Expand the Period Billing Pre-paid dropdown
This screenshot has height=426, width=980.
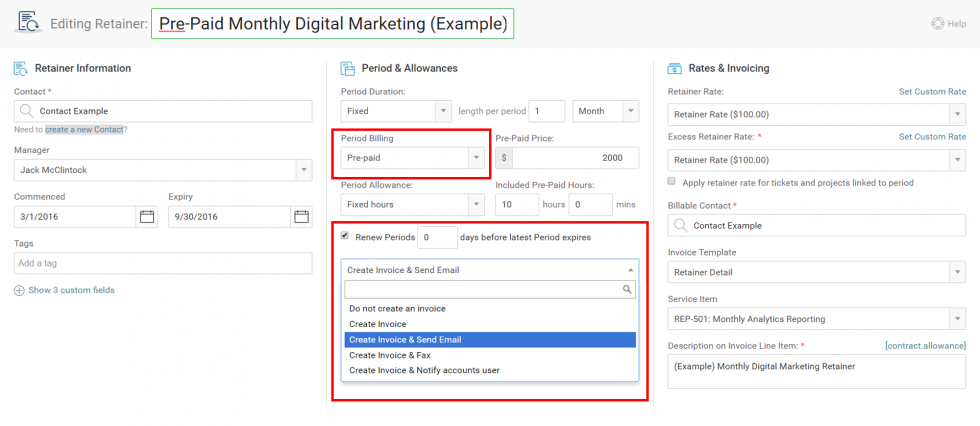pos(475,158)
